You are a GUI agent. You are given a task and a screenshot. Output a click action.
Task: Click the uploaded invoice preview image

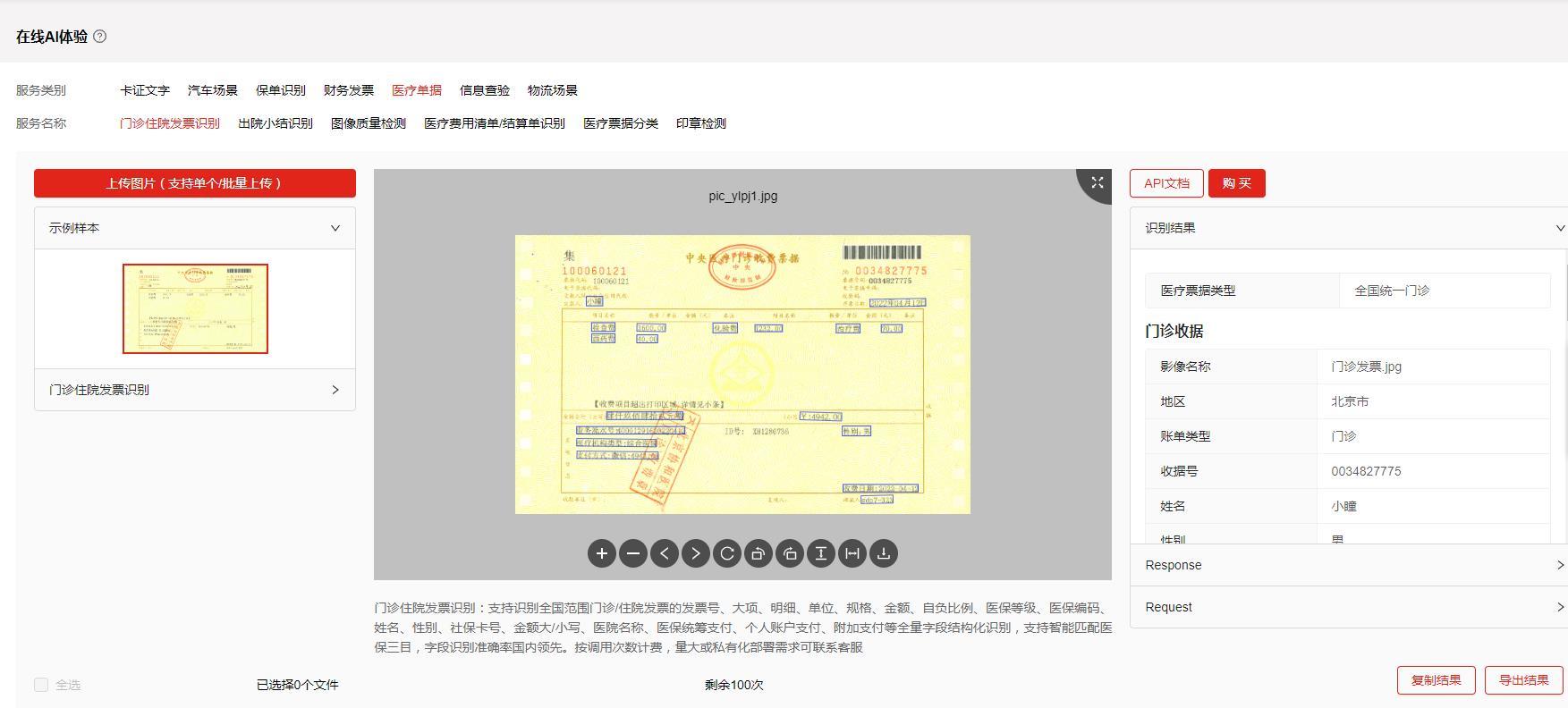pos(742,375)
